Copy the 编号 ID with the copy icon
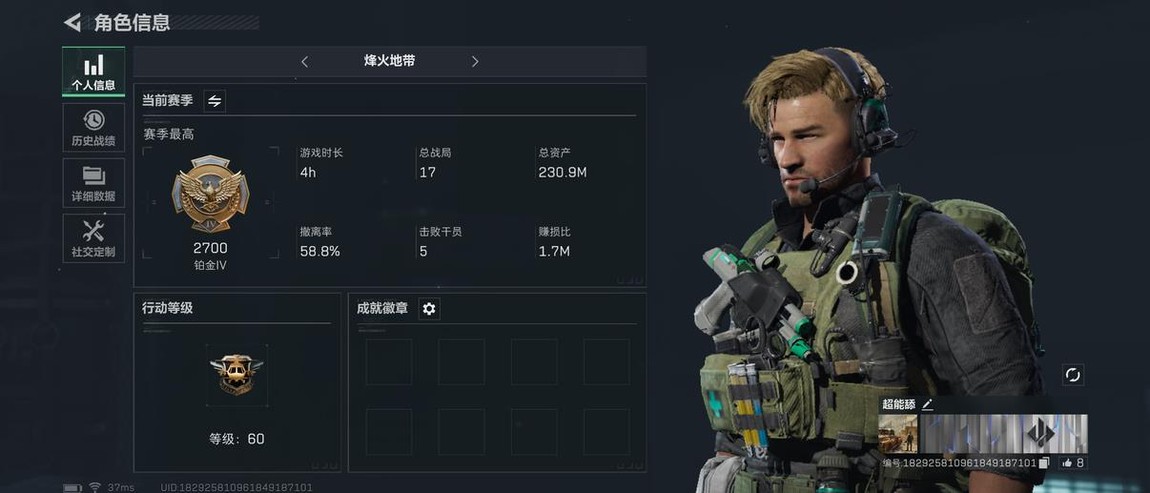This screenshot has height=493, width=1150. pyautogui.click(x=1044, y=462)
